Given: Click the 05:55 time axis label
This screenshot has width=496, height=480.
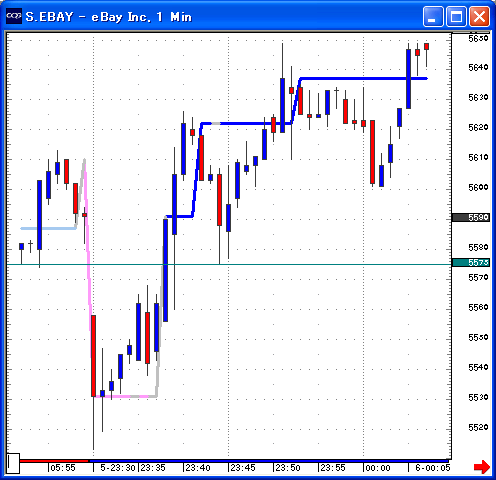Looking at the screenshot, I should click(63, 468).
